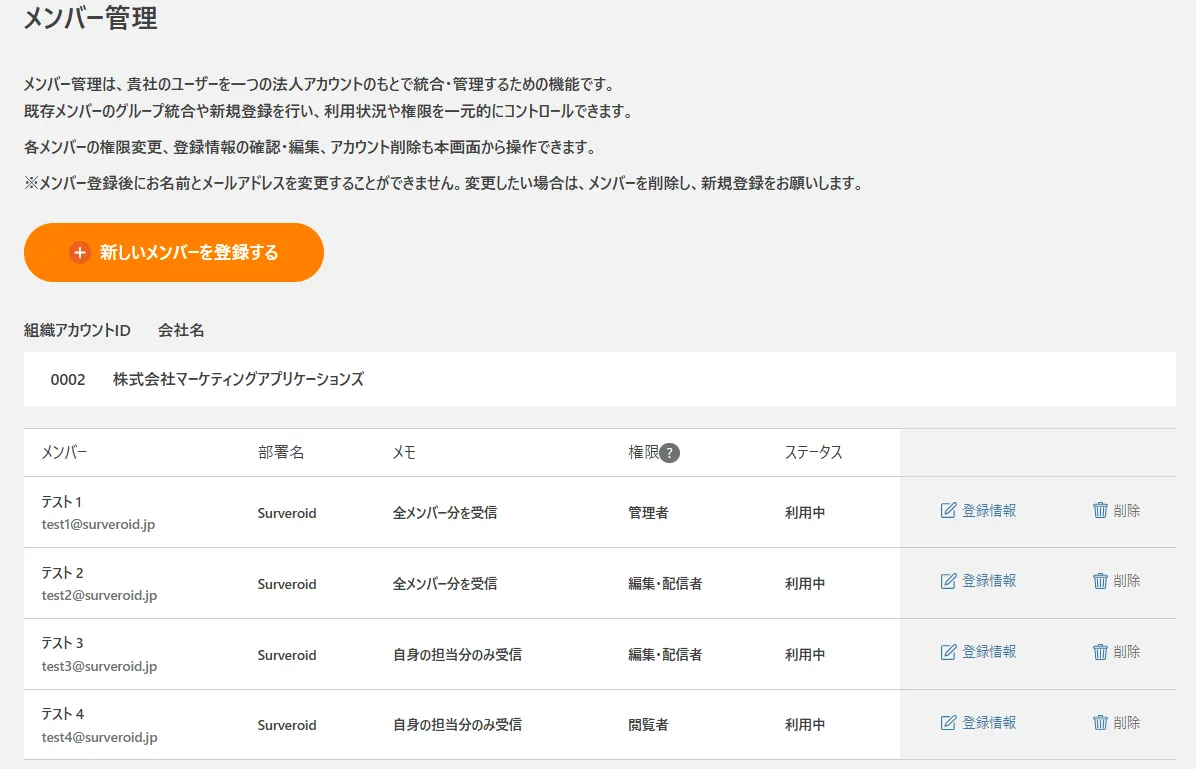
Task: Click the 権限 help question mark icon
Action: (x=669, y=453)
